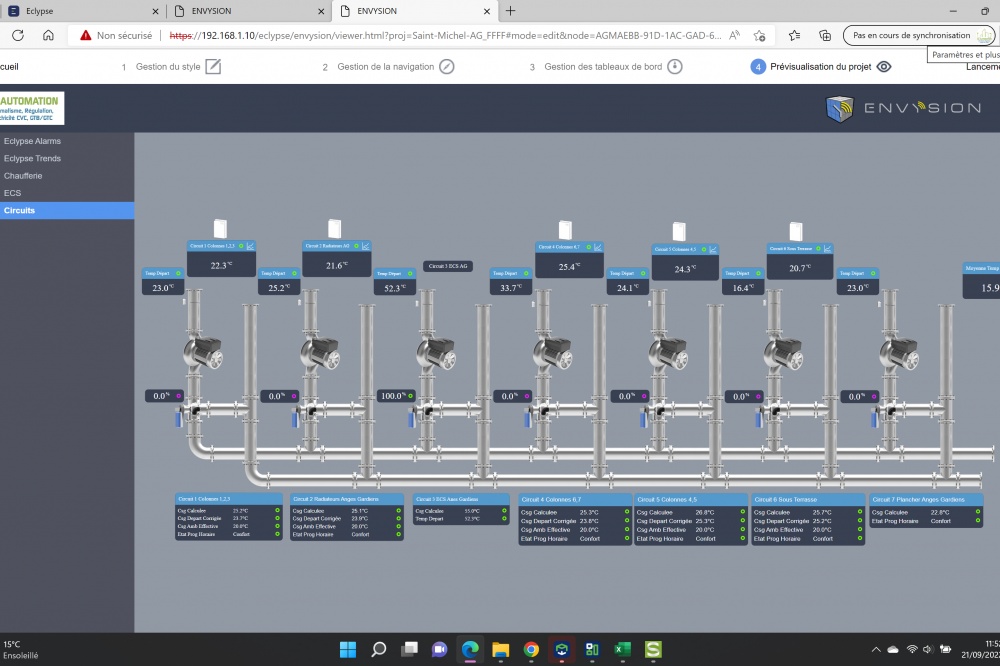Click the browser home icon

pyautogui.click(x=48, y=36)
